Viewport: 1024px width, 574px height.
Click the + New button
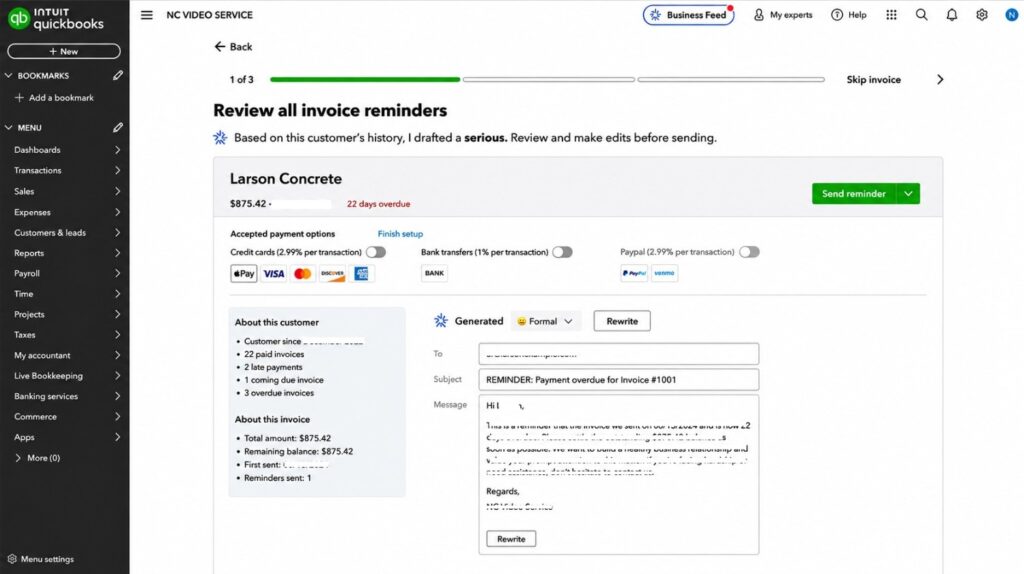64,51
